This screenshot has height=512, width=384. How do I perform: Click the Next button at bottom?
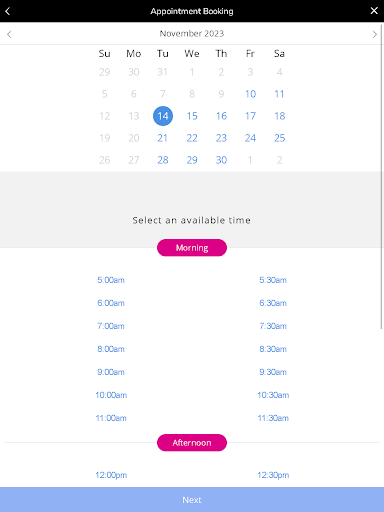pos(192,500)
